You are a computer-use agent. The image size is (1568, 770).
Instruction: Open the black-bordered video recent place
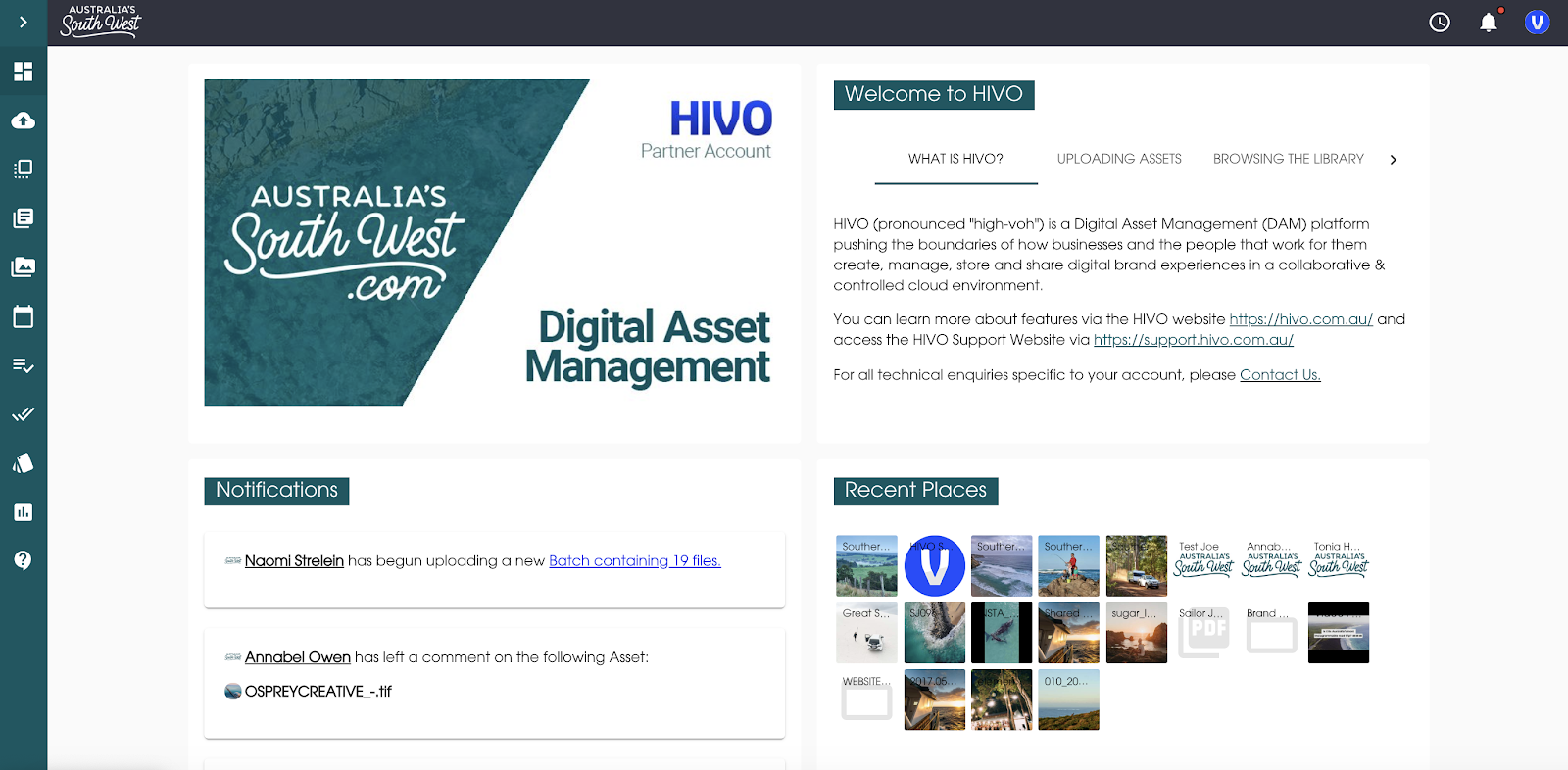point(1339,633)
